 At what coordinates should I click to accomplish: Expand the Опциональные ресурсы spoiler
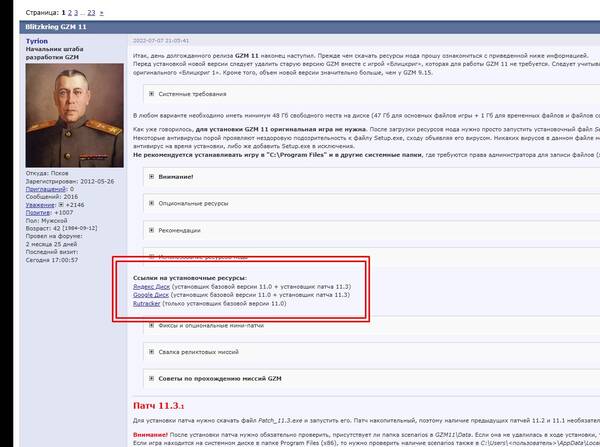pyautogui.click(x=152, y=203)
